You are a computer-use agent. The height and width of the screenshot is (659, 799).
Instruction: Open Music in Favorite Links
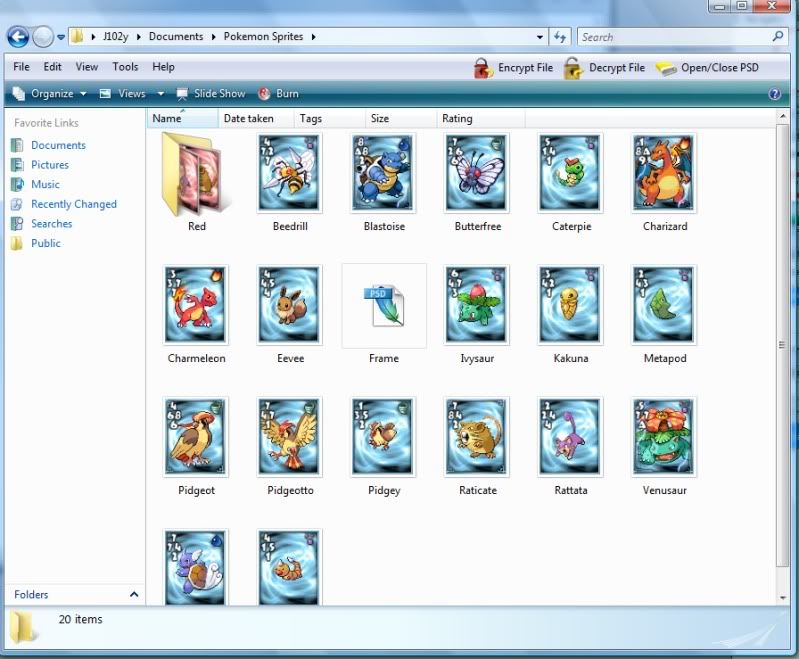(35, 184)
